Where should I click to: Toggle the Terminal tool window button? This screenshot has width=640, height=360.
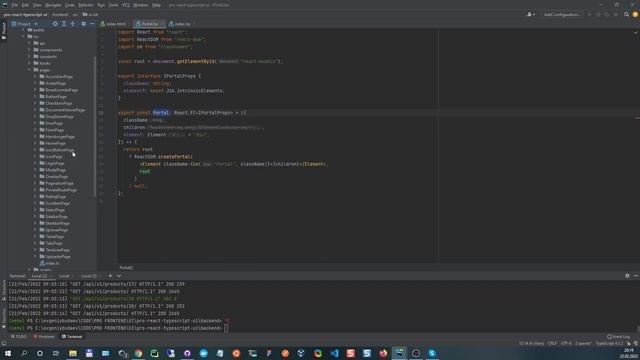72,337
